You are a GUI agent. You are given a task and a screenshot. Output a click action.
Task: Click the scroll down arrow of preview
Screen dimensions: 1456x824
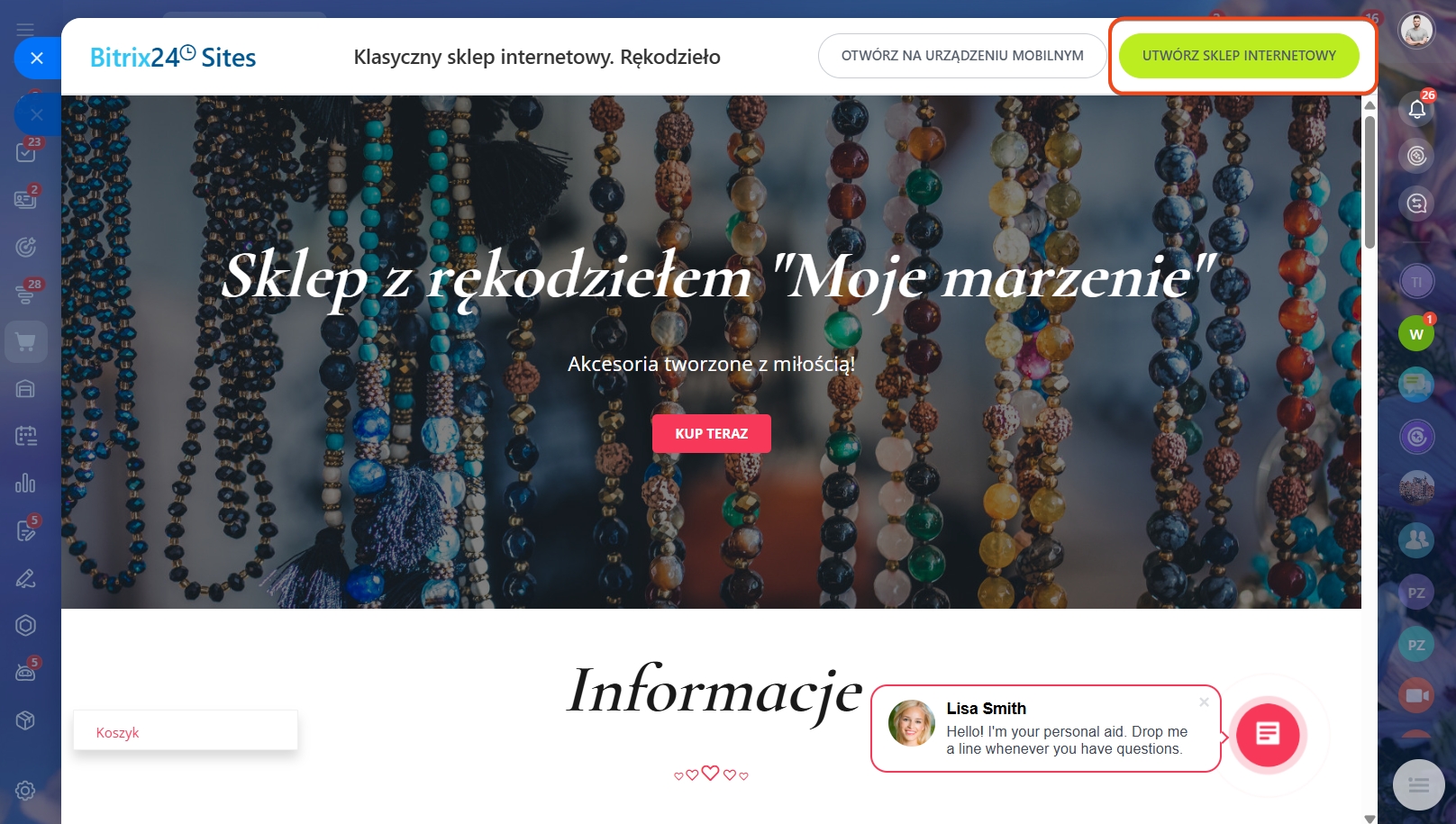[1370, 818]
